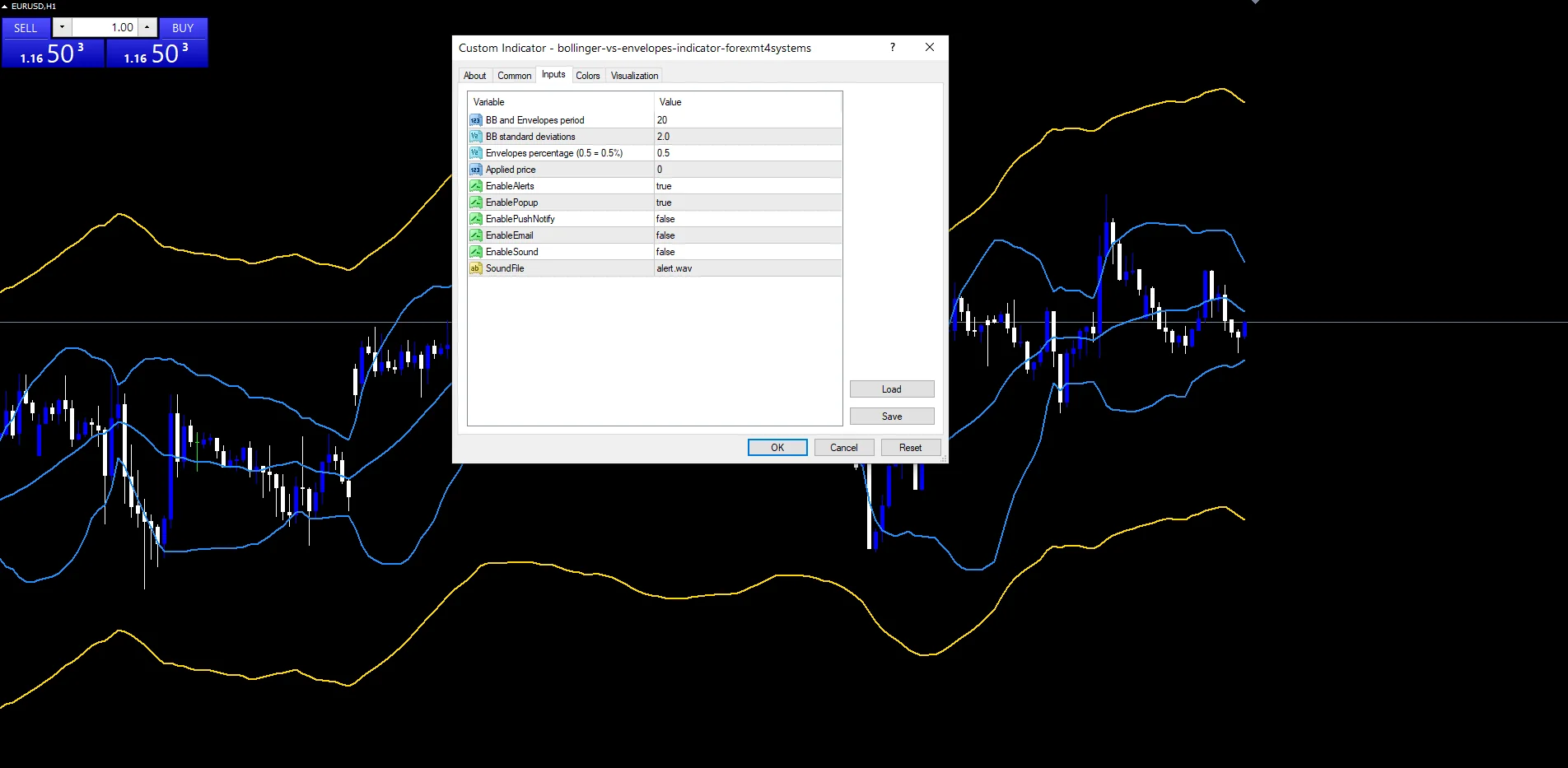Switch to the Visualization tab
The width and height of the screenshot is (1568, 768).
634,76
